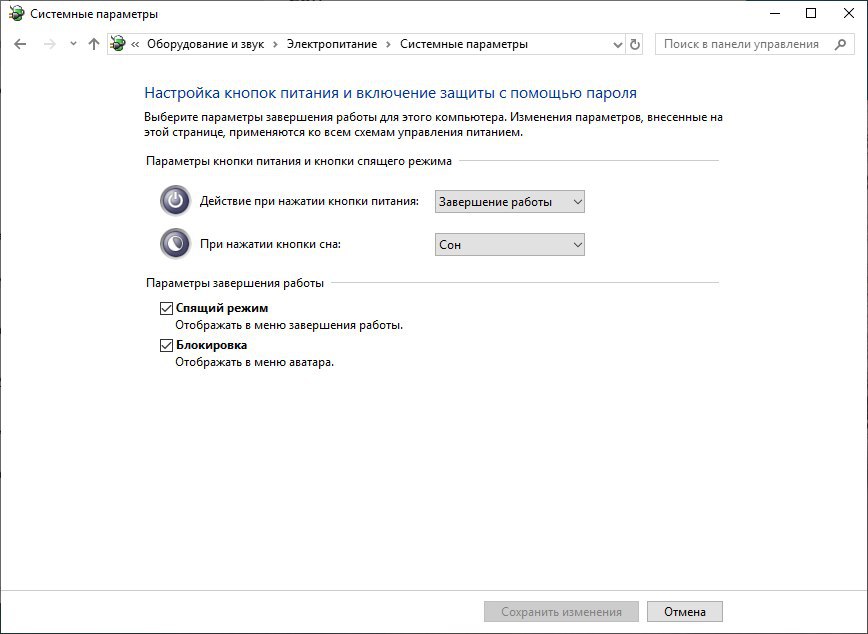Click the sleep button moon icon
The width and height of the screenshot is (868, 634).
(x=175, y=244)
